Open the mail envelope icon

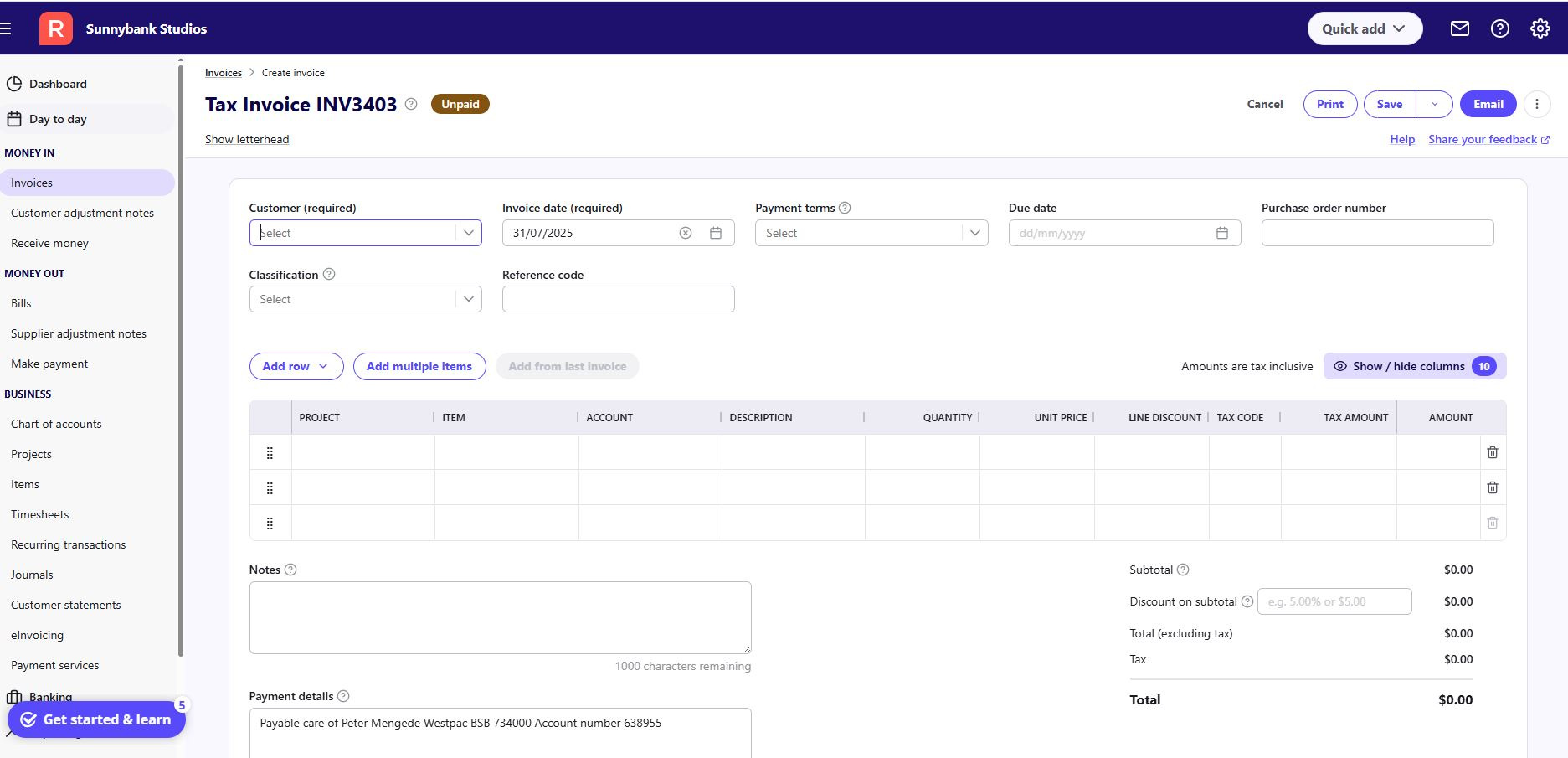[x=1459, y=28]
